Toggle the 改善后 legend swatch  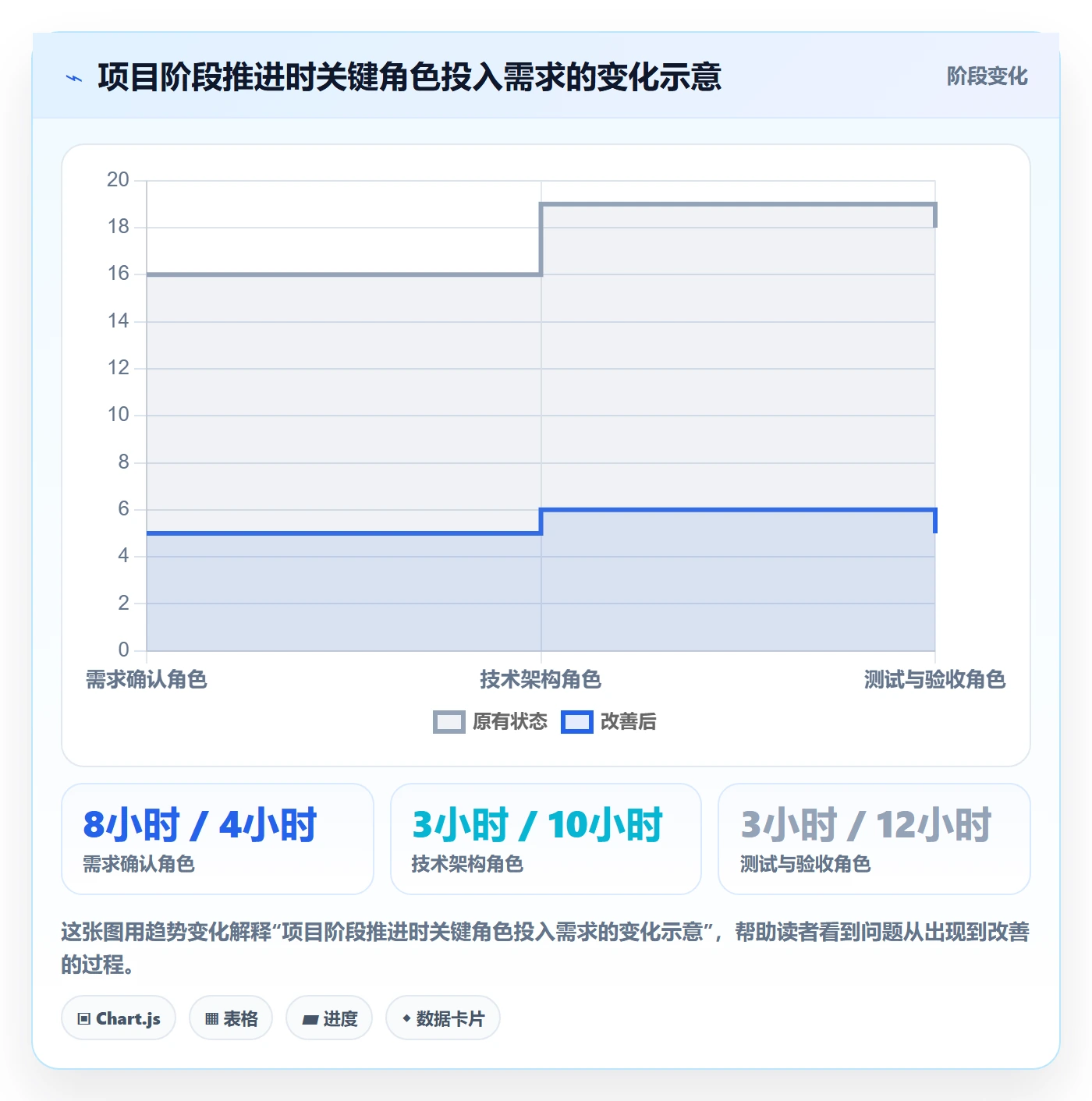click(577, 722)
